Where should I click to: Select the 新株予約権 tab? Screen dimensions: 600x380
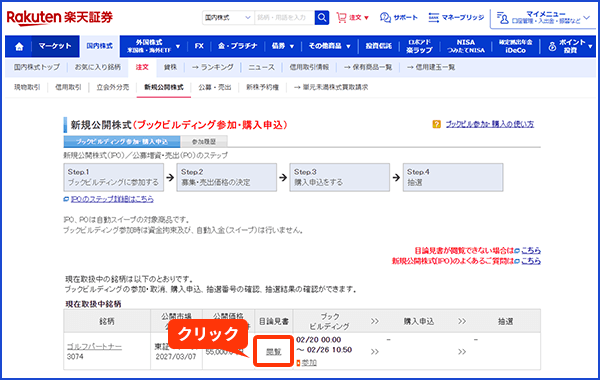[262, 87]
